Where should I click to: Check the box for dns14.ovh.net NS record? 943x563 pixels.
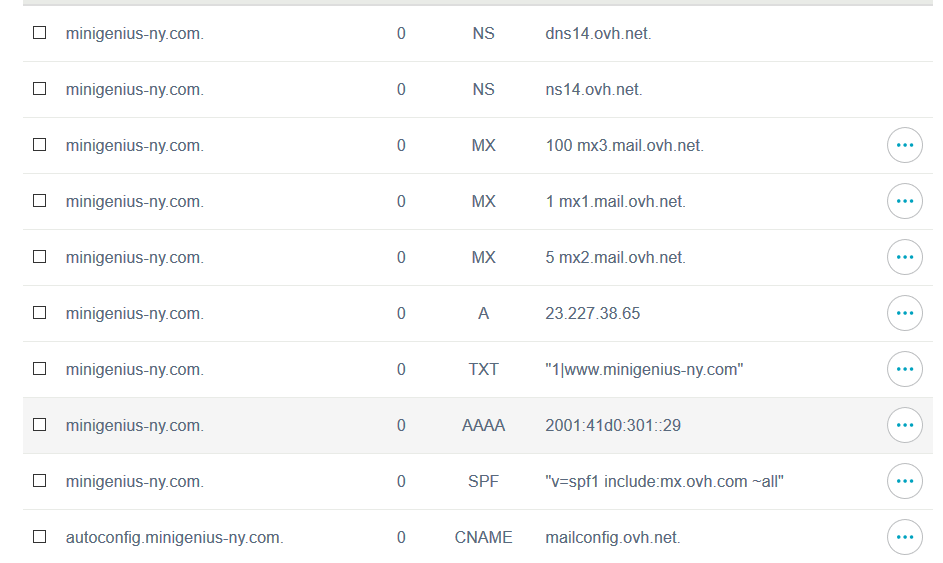40,33
